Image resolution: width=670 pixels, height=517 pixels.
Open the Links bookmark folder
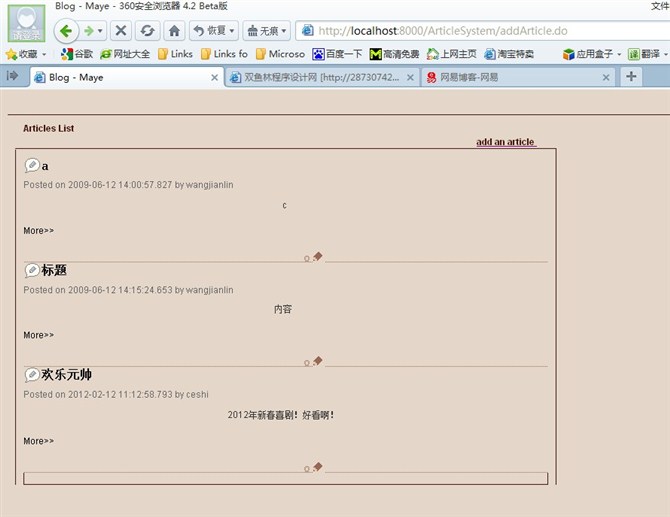pyautogui.click(x=175, y=54)
